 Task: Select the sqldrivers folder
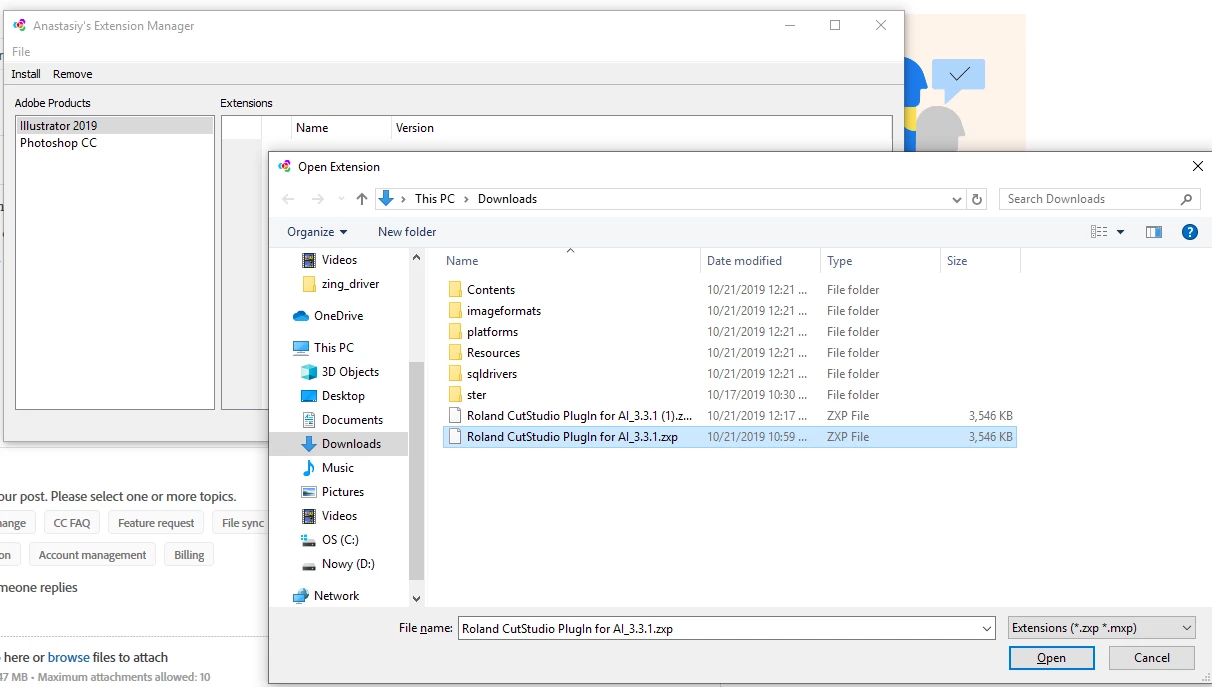(492, 374)
